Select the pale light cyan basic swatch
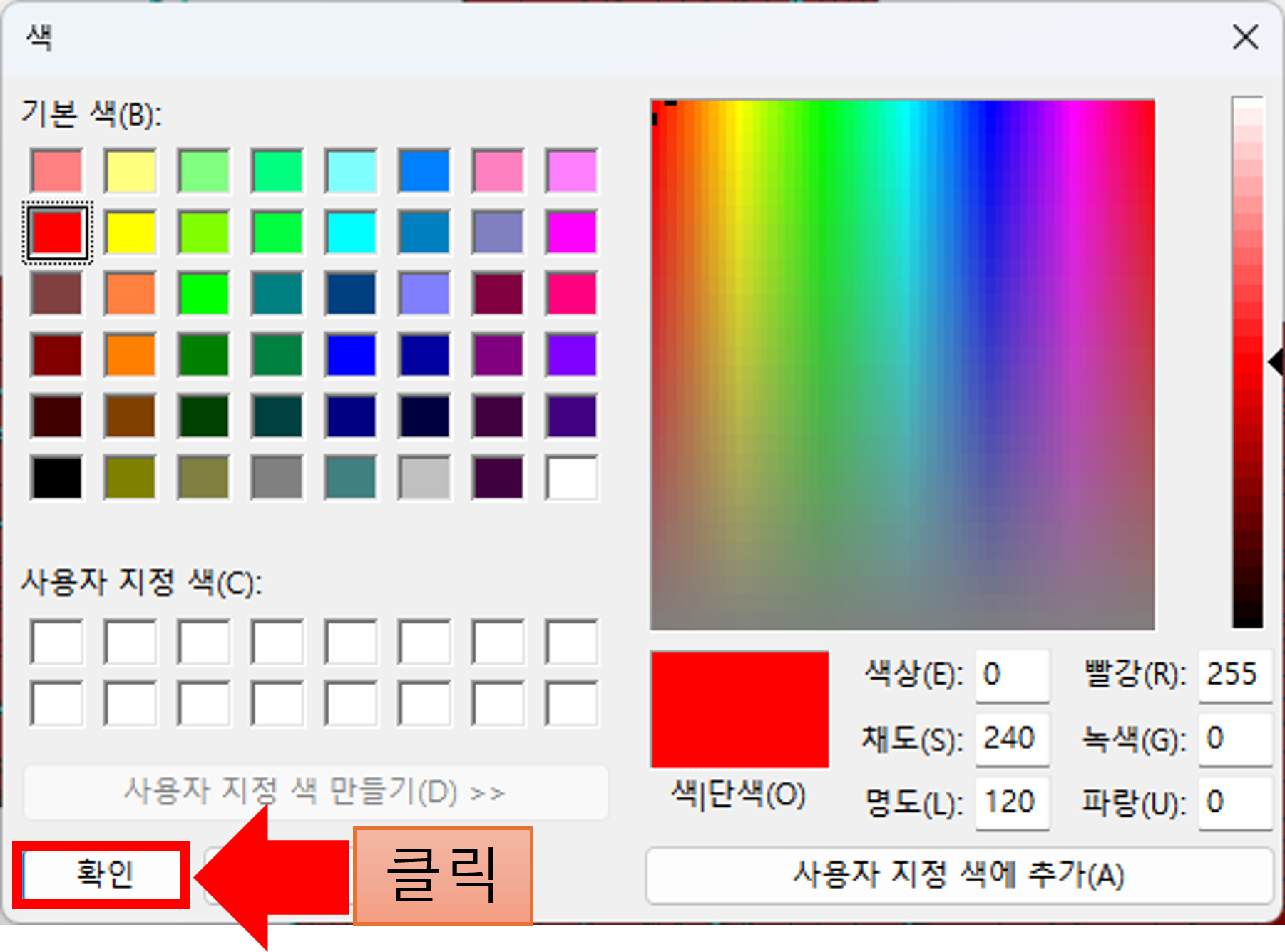This screenshot has height=952, width=1285. [x=351, y=171]
